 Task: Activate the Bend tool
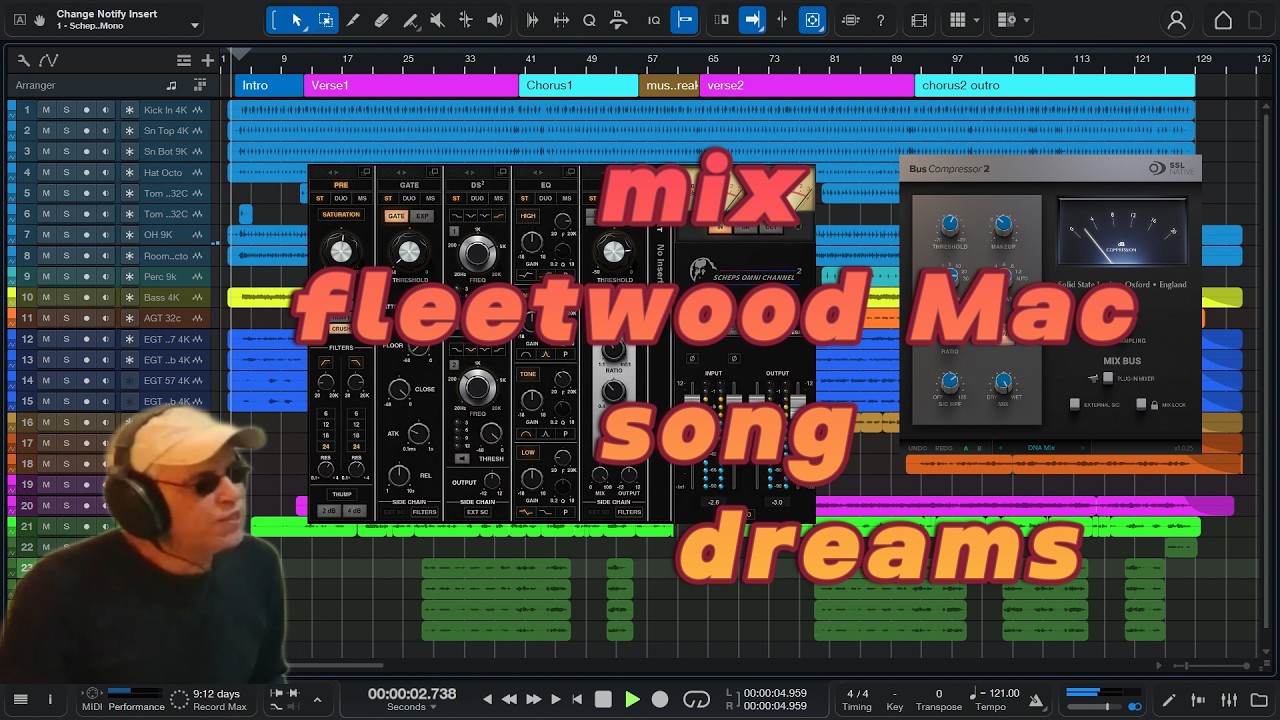[465, 20]
